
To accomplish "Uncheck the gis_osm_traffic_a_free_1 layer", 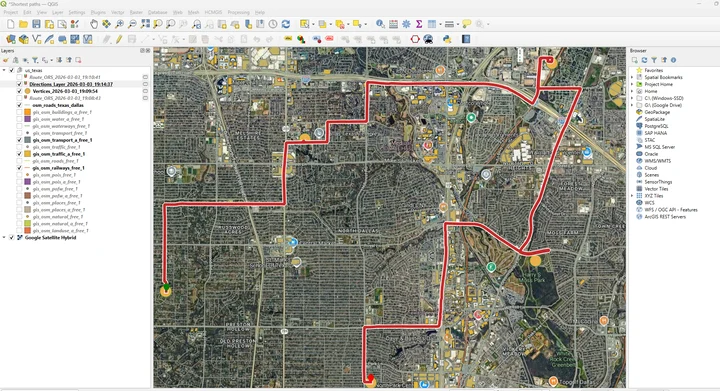I will pos(19,154).
